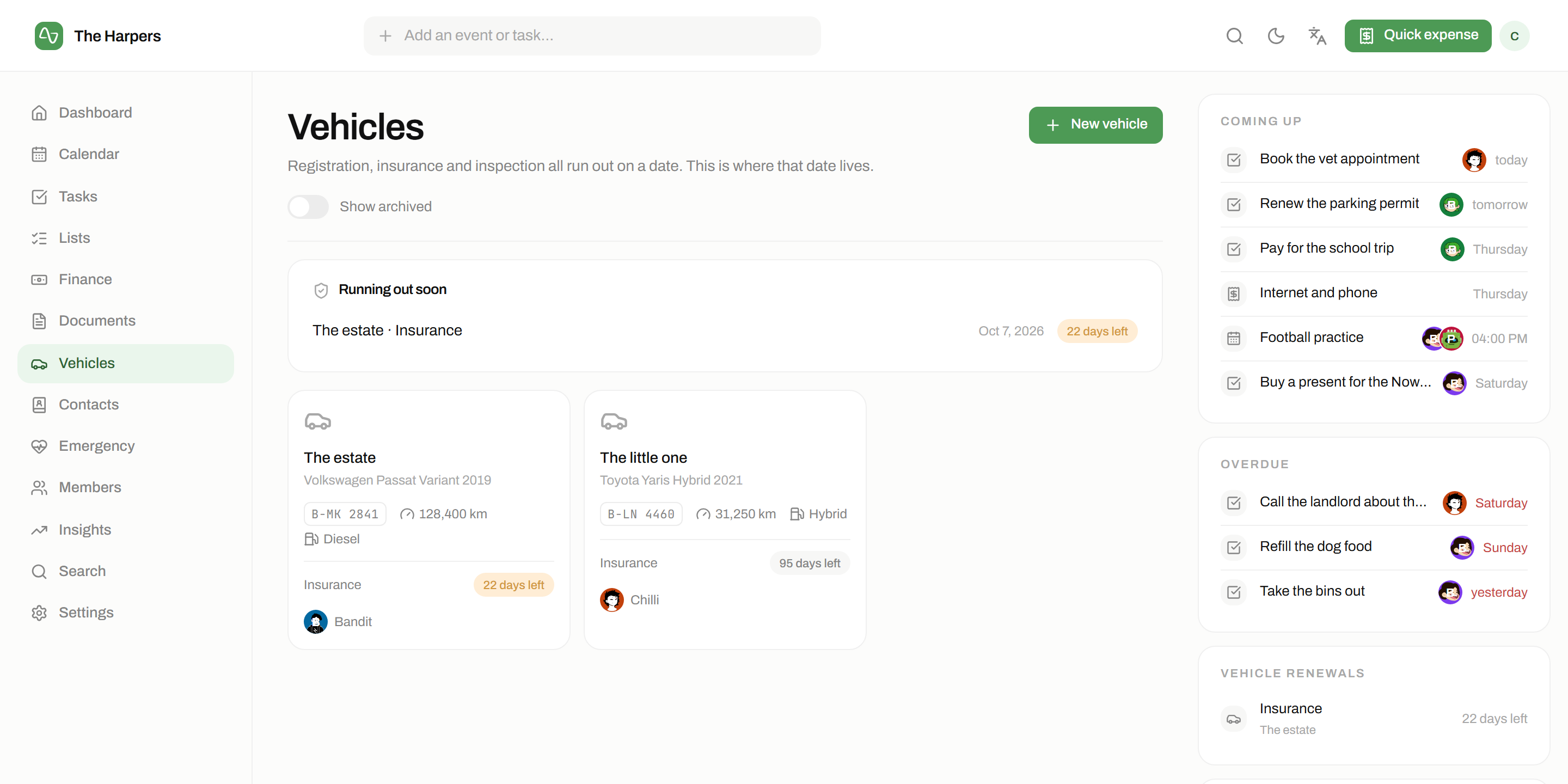Open the language translate icon
1568x784 pixels.
[1316, 36]
